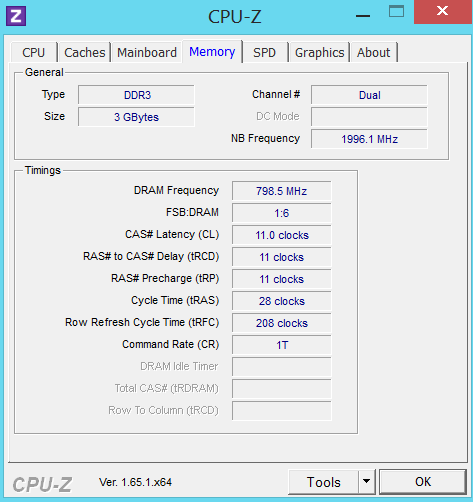The image size is (473, 502).
Task: Click the Command Rate 1T field
Action: [282, 345]
